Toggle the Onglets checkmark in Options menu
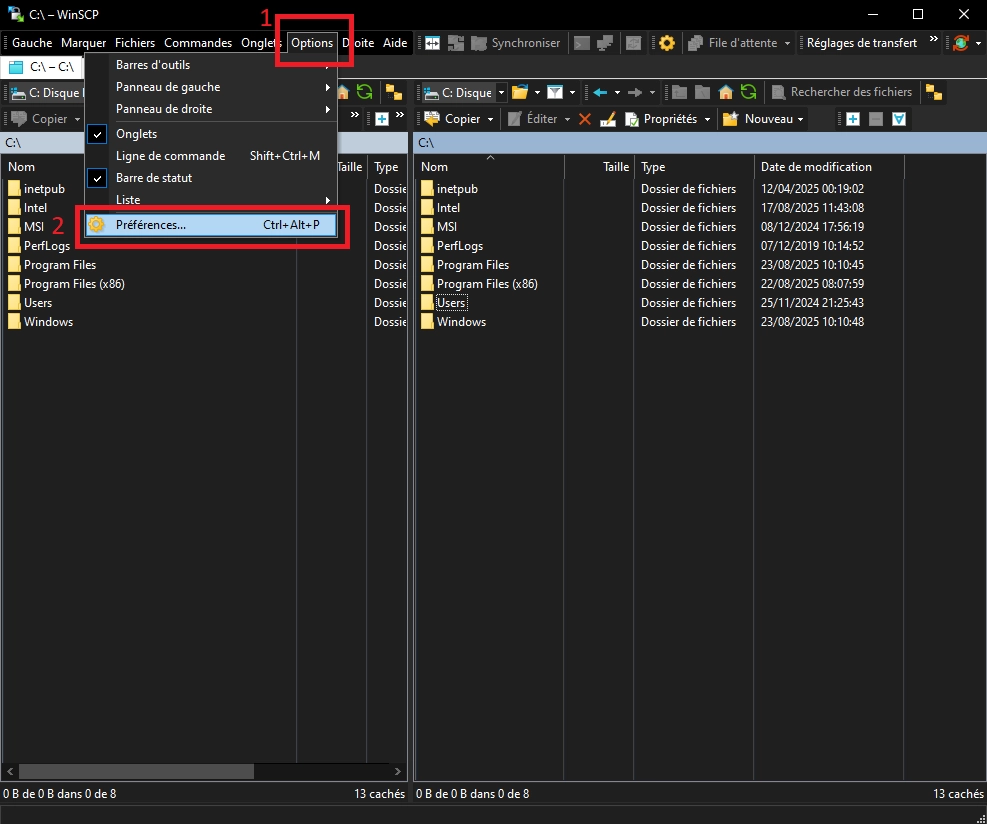This screenshot has height=824, width=987. point(97,134)
